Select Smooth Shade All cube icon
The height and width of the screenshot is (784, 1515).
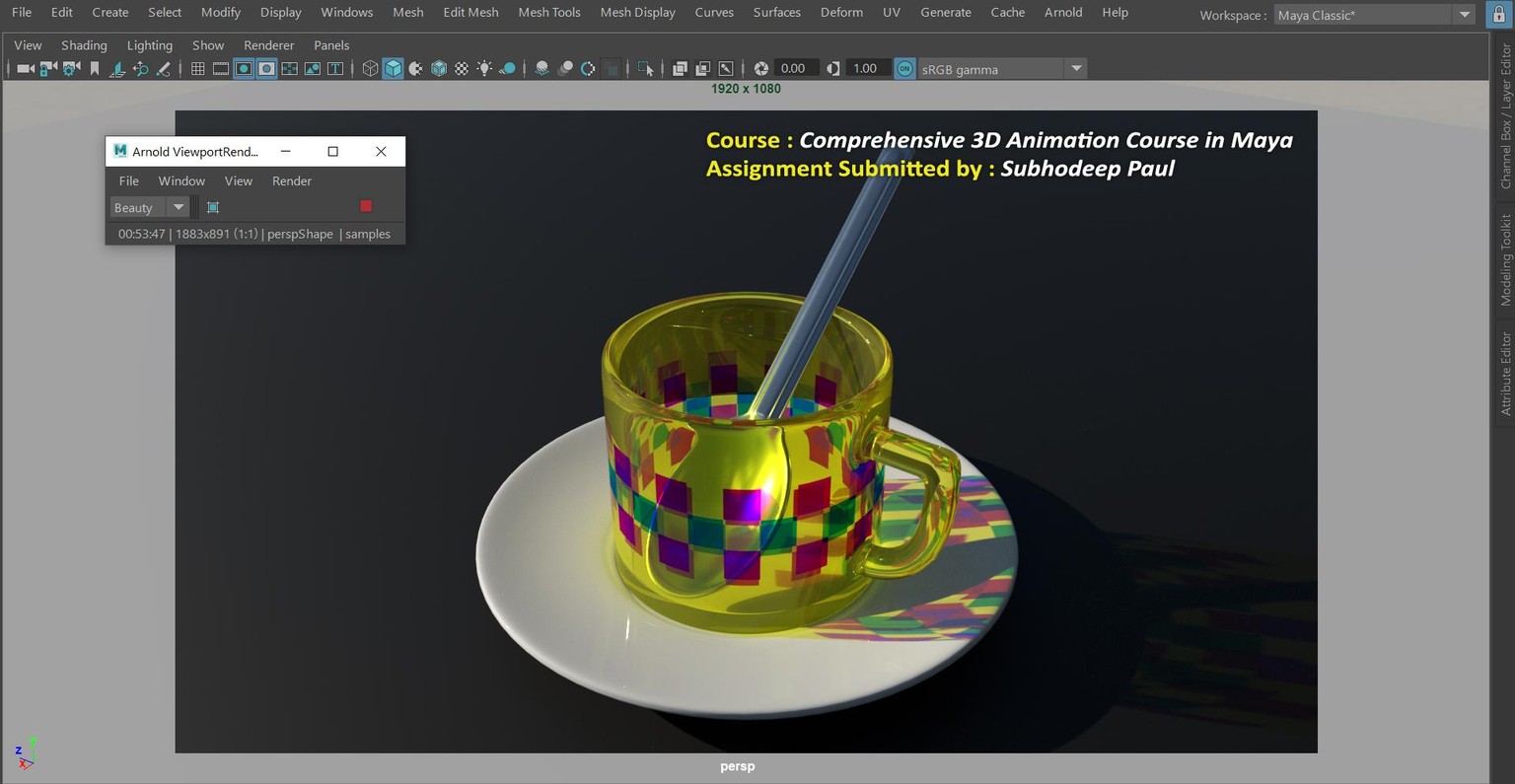[x=393, y=68]
